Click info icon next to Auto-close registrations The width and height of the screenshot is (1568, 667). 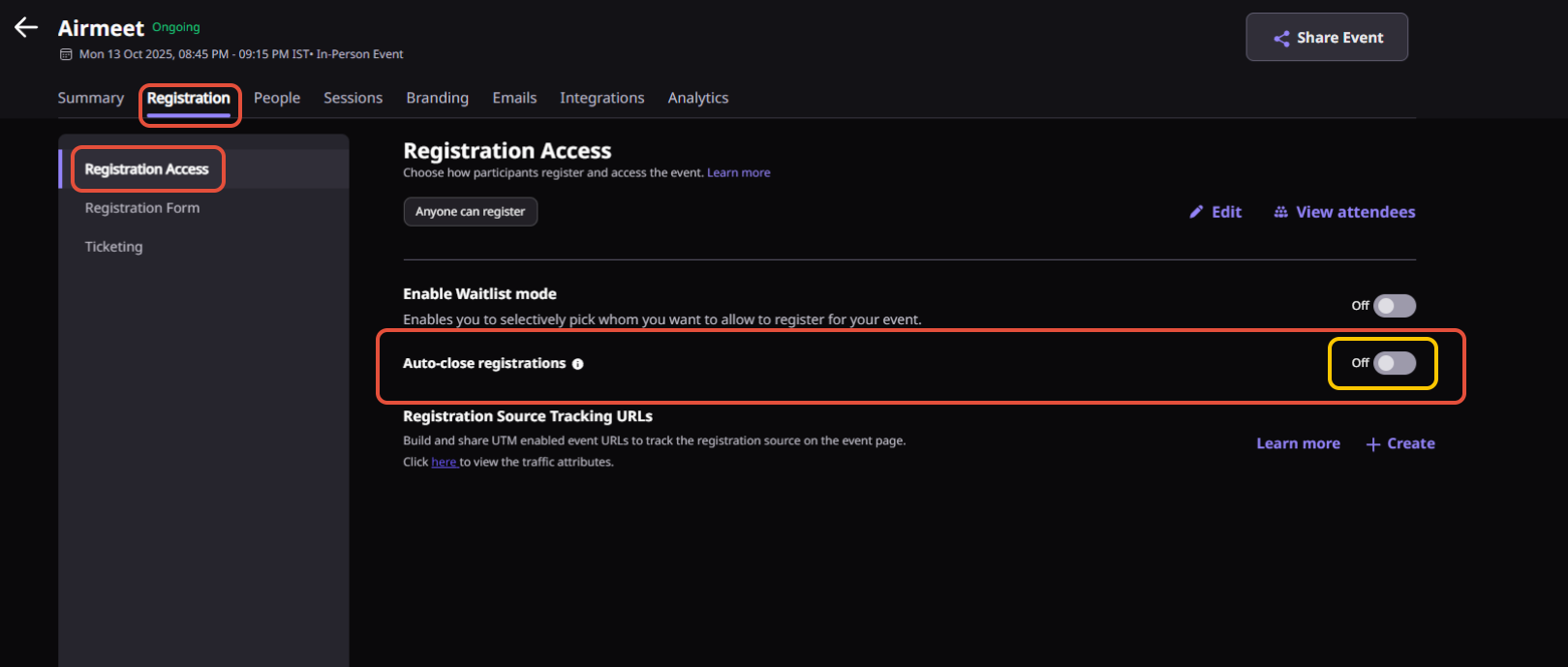[578, 364]
